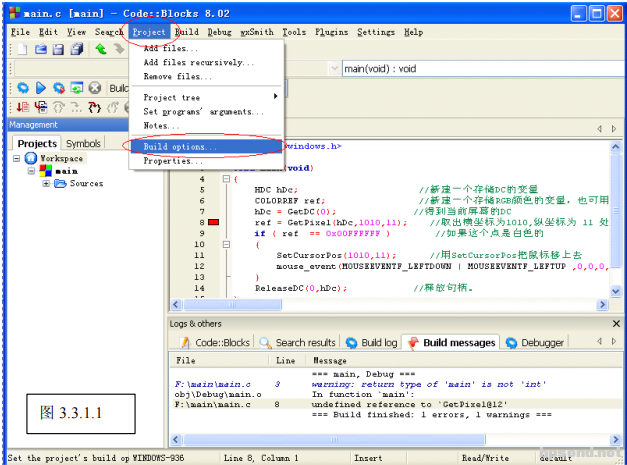Select Build options... menu entry
This screenshot has width=627, height=465.
pos(207,147)
